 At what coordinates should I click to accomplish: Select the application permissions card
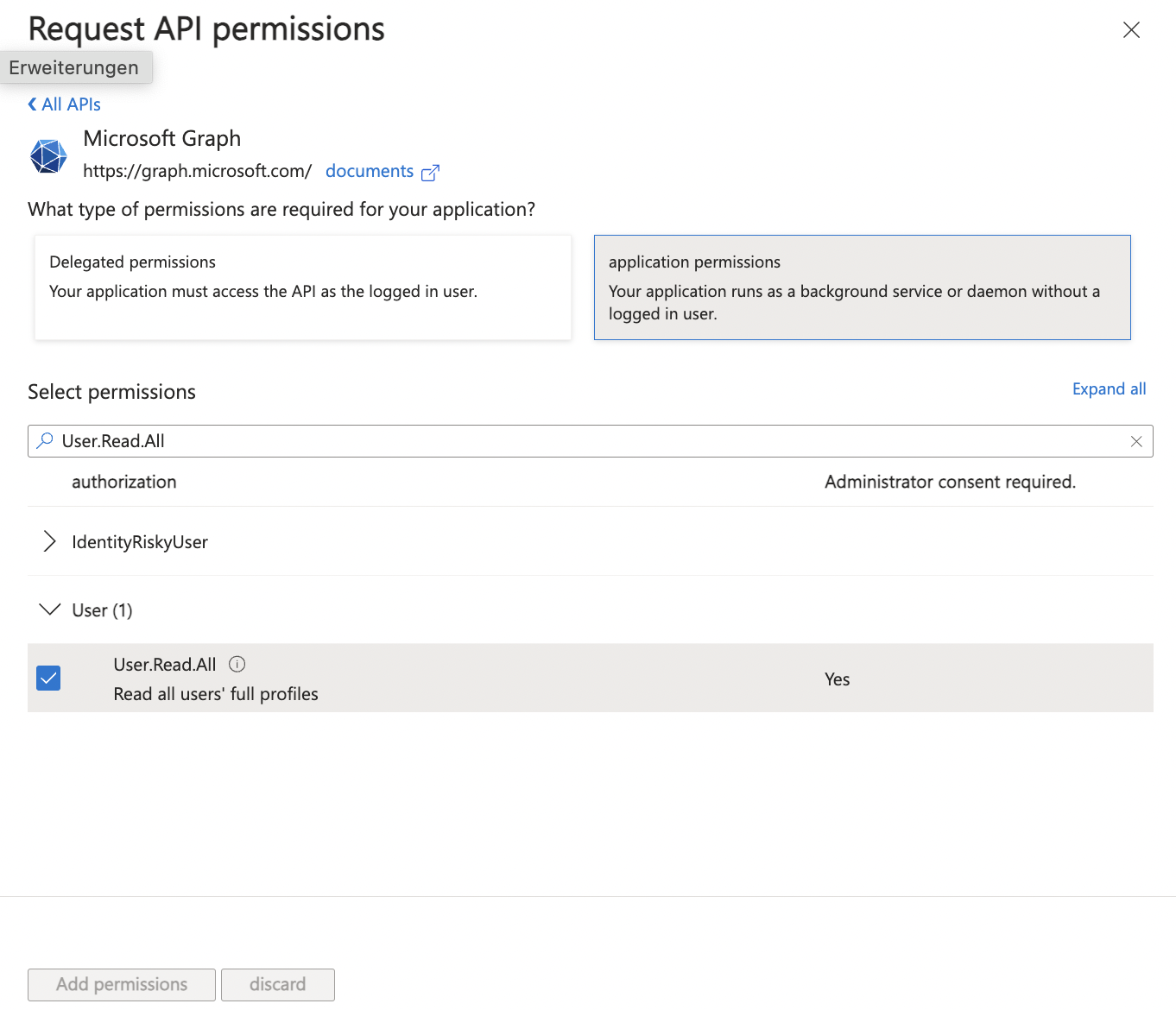[862, 287]
